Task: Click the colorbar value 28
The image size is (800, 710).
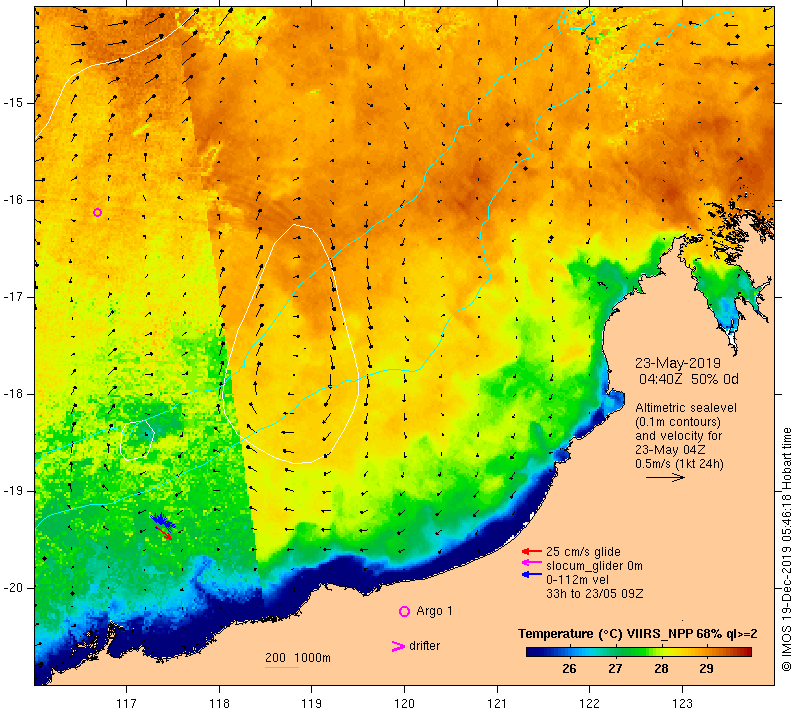Action: coord(661,668)
